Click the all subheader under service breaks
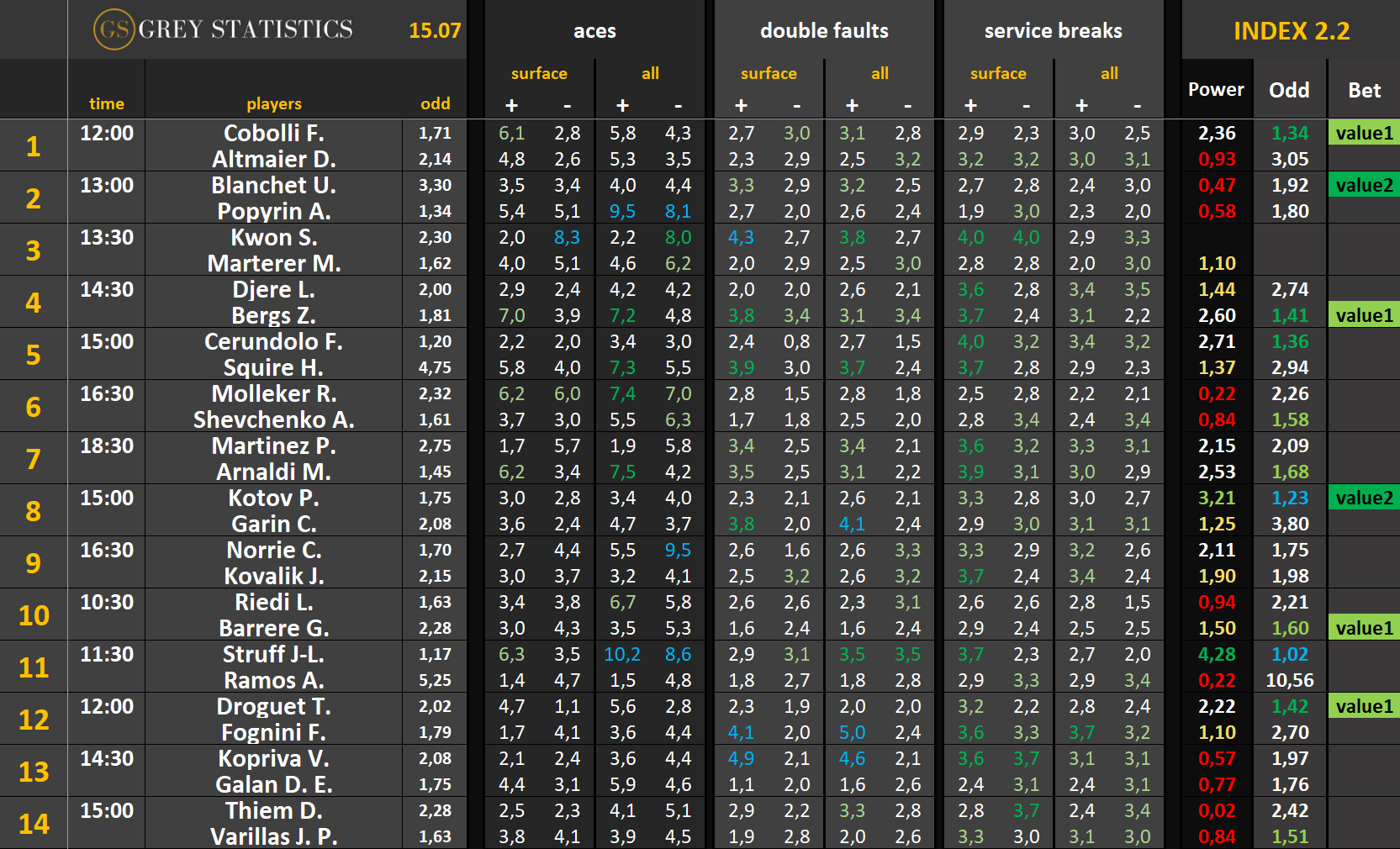Viewport: 1400px width, 849px height. (1109, 73)
